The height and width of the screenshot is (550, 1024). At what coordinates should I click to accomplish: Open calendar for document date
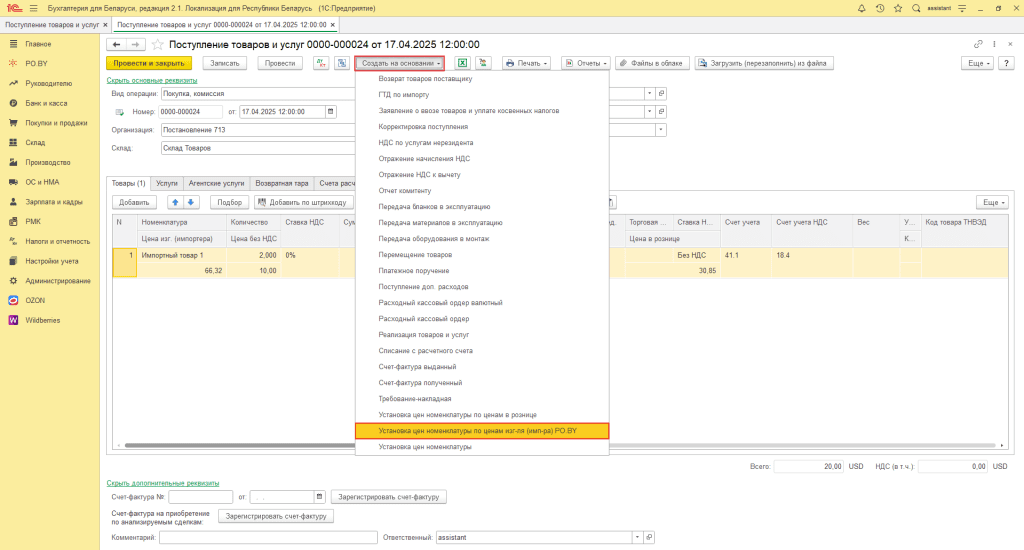click(330, 112)
